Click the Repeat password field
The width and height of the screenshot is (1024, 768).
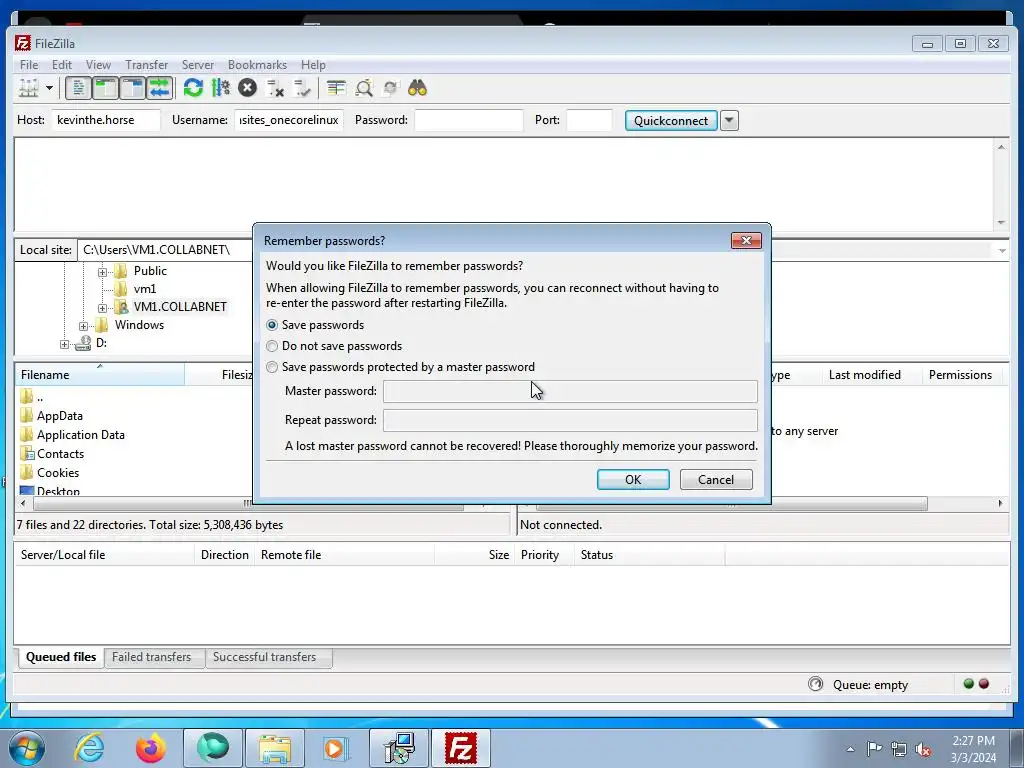[x=570, y=420]
